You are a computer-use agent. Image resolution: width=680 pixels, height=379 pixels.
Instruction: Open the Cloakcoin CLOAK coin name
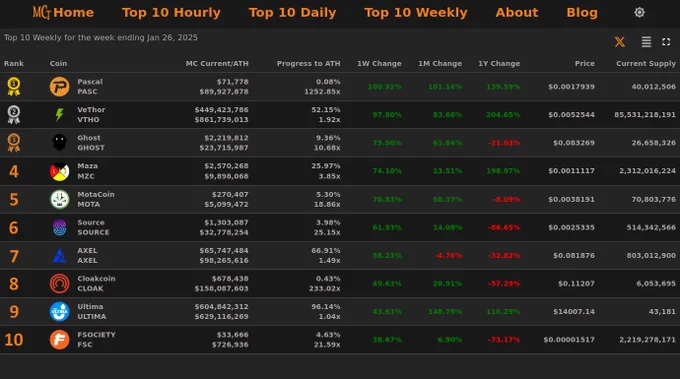(x=96, y=283)
